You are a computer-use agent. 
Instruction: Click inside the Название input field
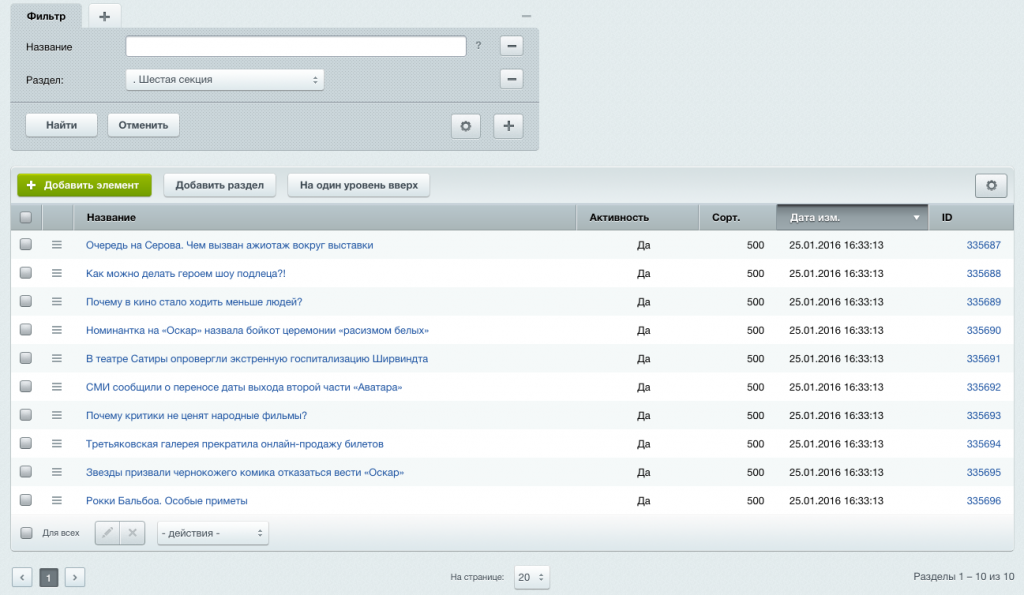coord(295,46)
